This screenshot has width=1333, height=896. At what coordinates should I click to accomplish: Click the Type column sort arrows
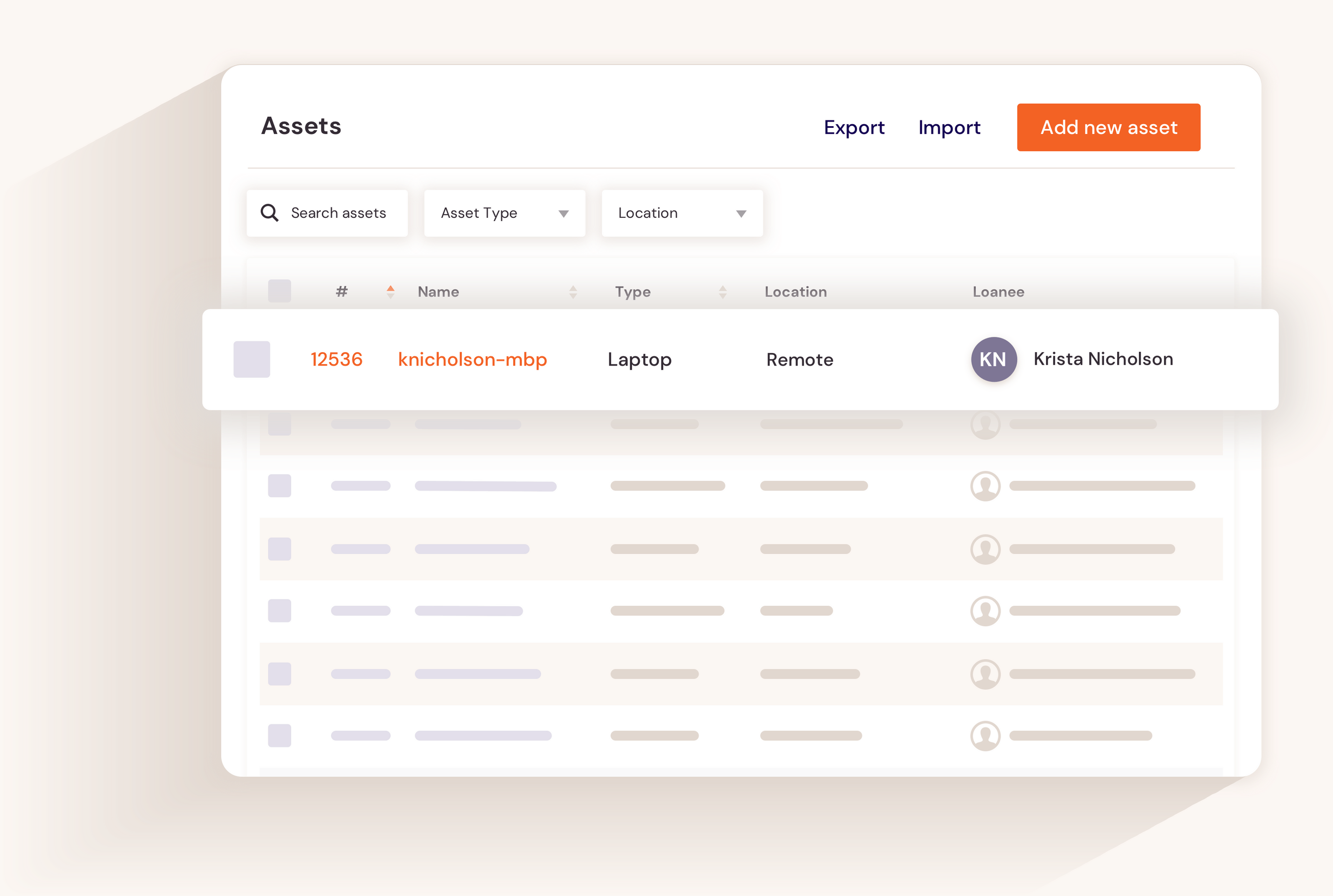(x=723, y=291)
